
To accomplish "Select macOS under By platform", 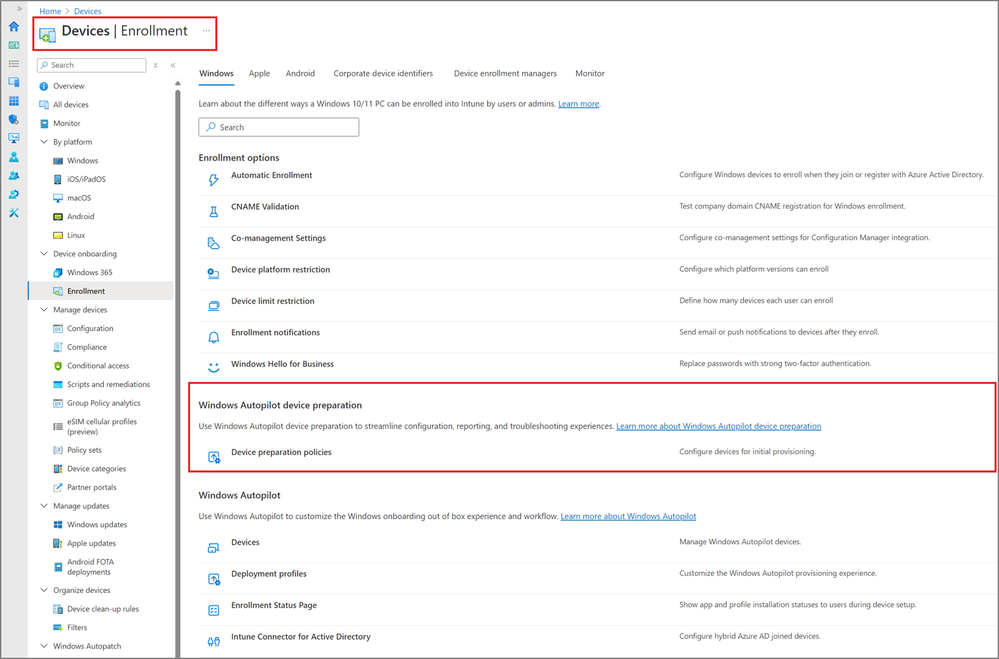I will click(x=79, y=198).
